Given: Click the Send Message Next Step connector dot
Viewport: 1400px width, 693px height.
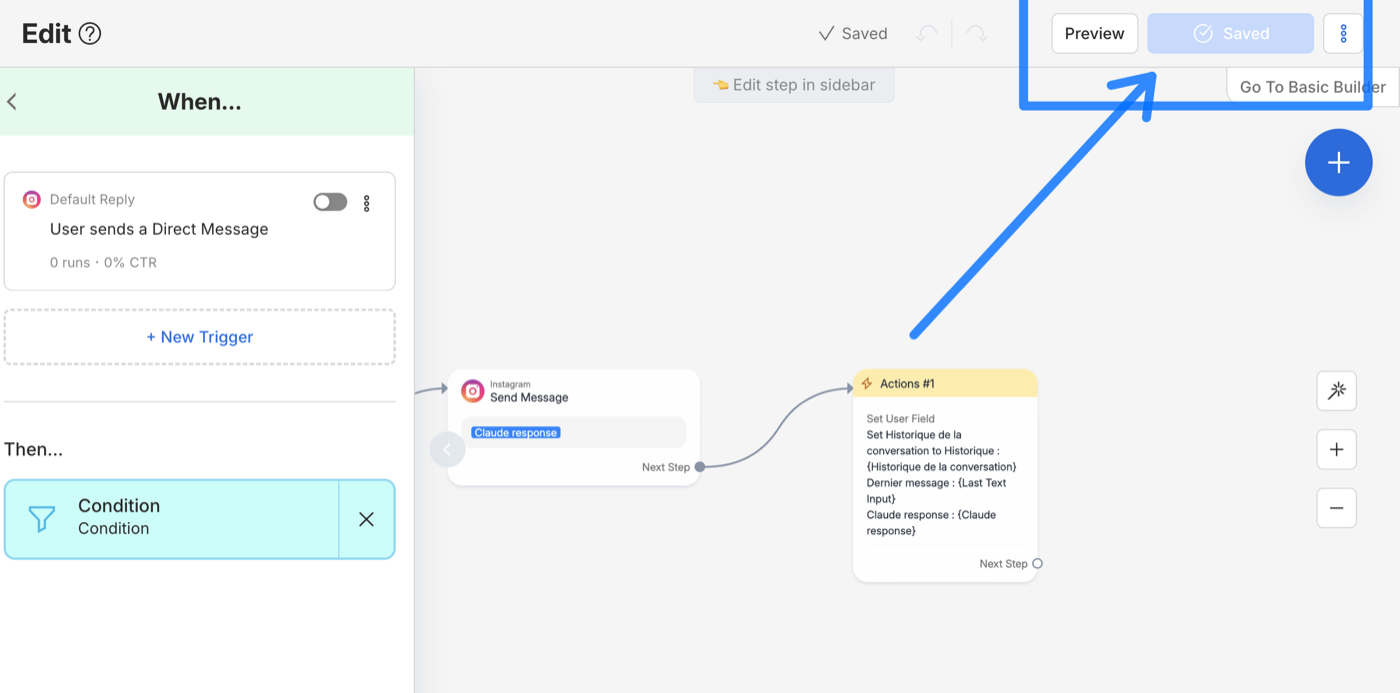Looking at the screenshot, I should click(x=700, y=467).
